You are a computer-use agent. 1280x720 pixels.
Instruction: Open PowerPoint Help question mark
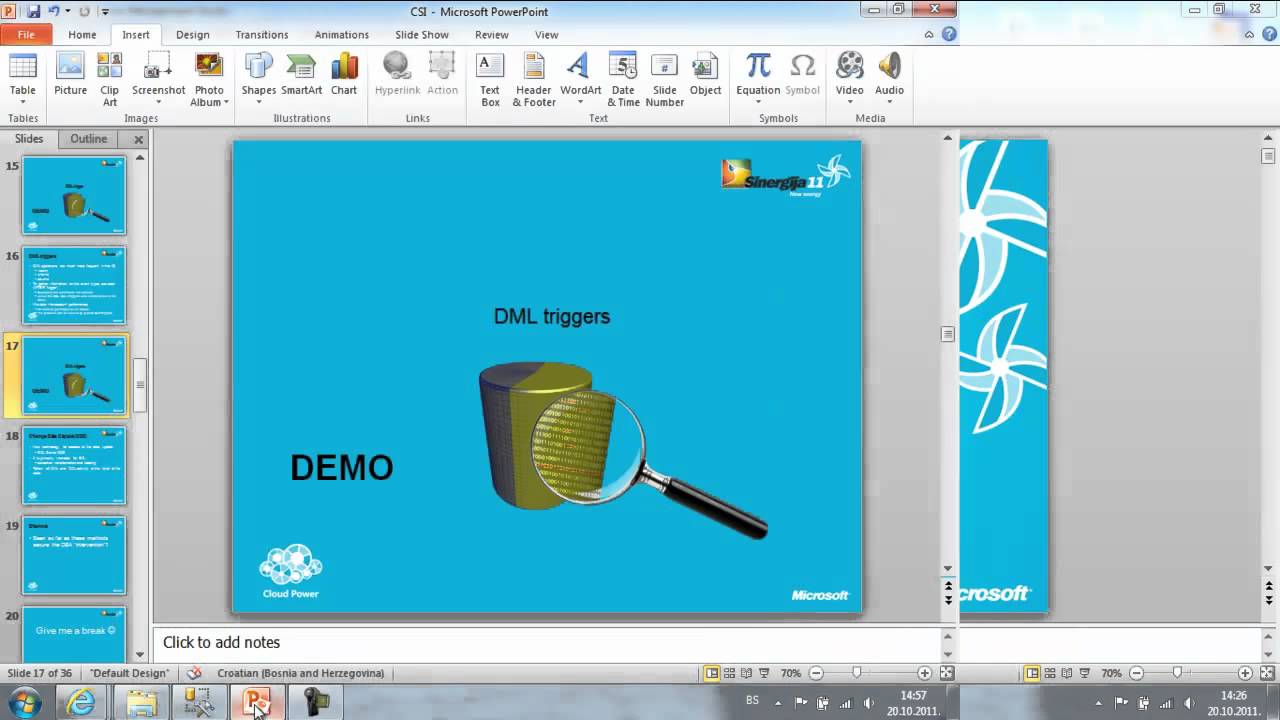[949, 34]
